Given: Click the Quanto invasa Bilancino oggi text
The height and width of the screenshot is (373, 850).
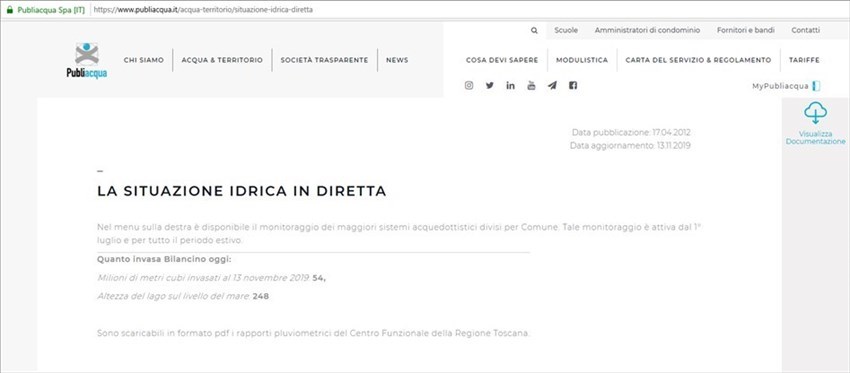Looking at the screenshot, I should (x=164, y=259).
